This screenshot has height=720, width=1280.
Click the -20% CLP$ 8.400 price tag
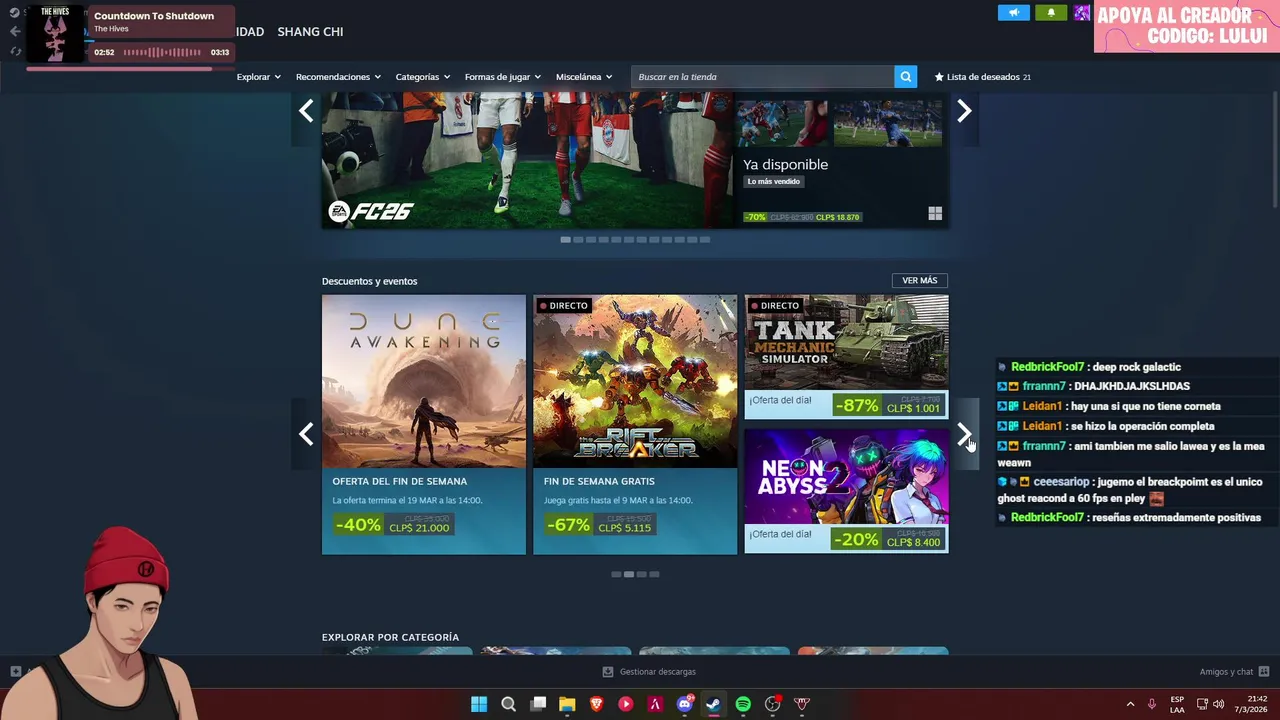pyautogui.click(x=888, y=539)
